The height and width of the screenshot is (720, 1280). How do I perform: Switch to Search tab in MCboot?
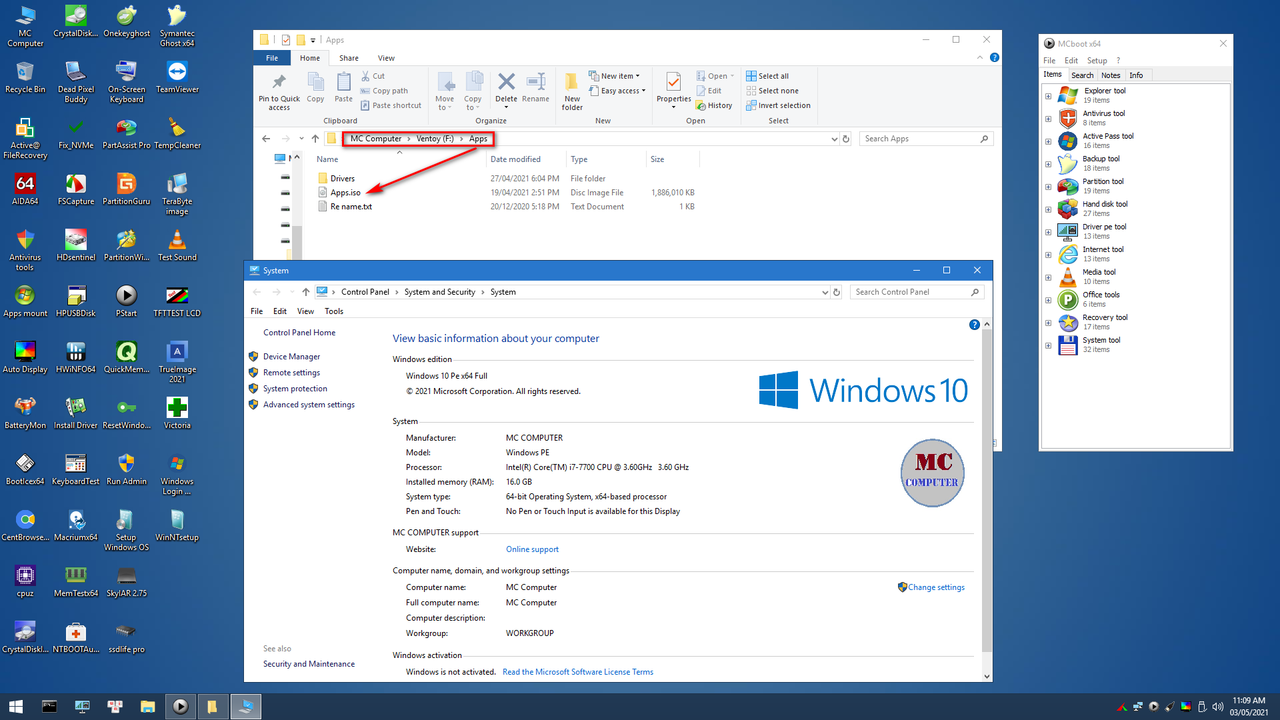click(x=1082, y=75)
